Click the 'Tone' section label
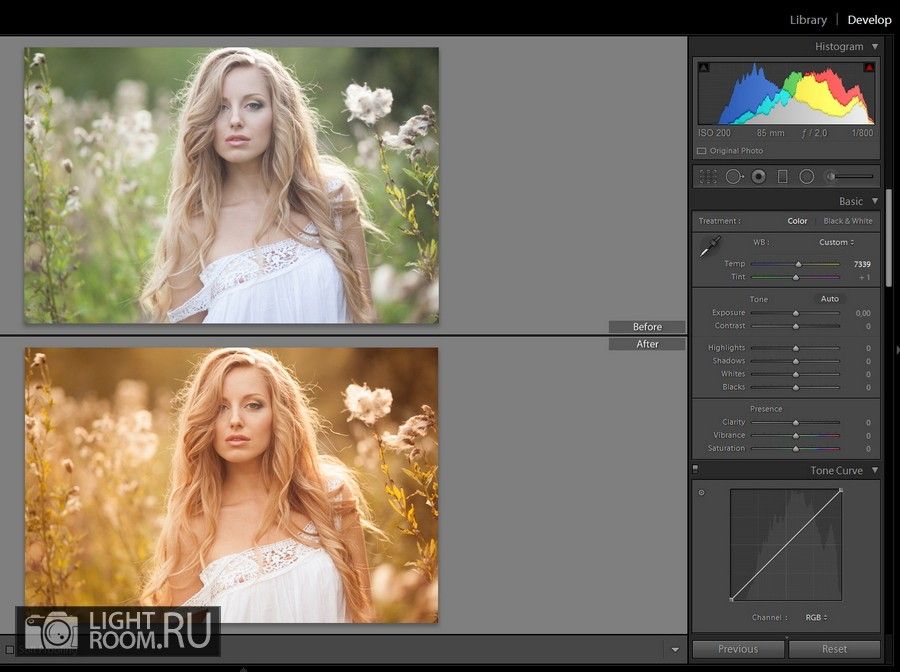Image resolution: width=900 pixels, height=672 pixels. point(758,300)
